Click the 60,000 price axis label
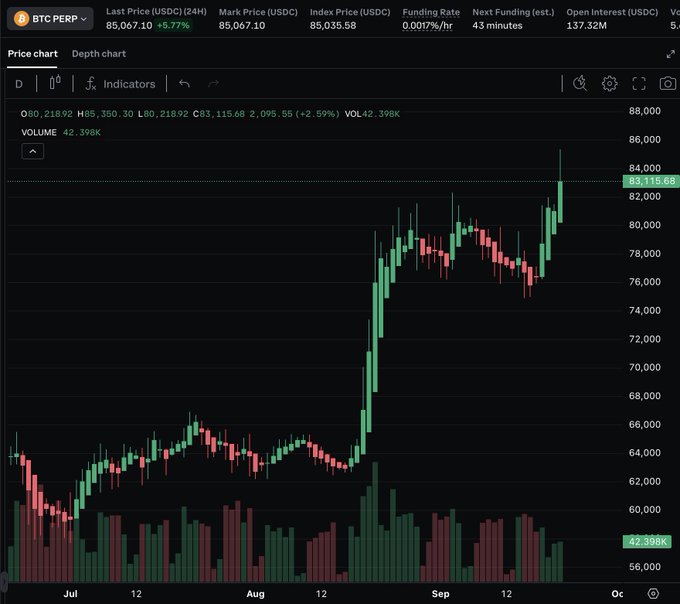This screenshot has height=604, width=680. click(x=644, y=509)
